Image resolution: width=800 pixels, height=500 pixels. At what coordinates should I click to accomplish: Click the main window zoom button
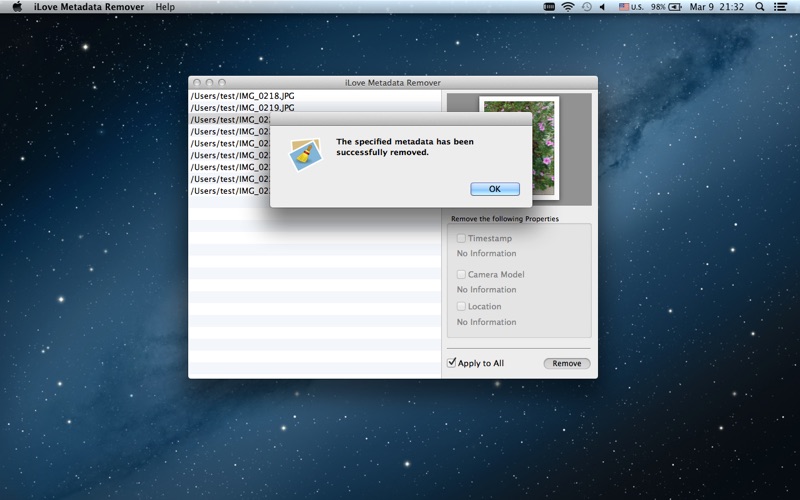point(221,83)
